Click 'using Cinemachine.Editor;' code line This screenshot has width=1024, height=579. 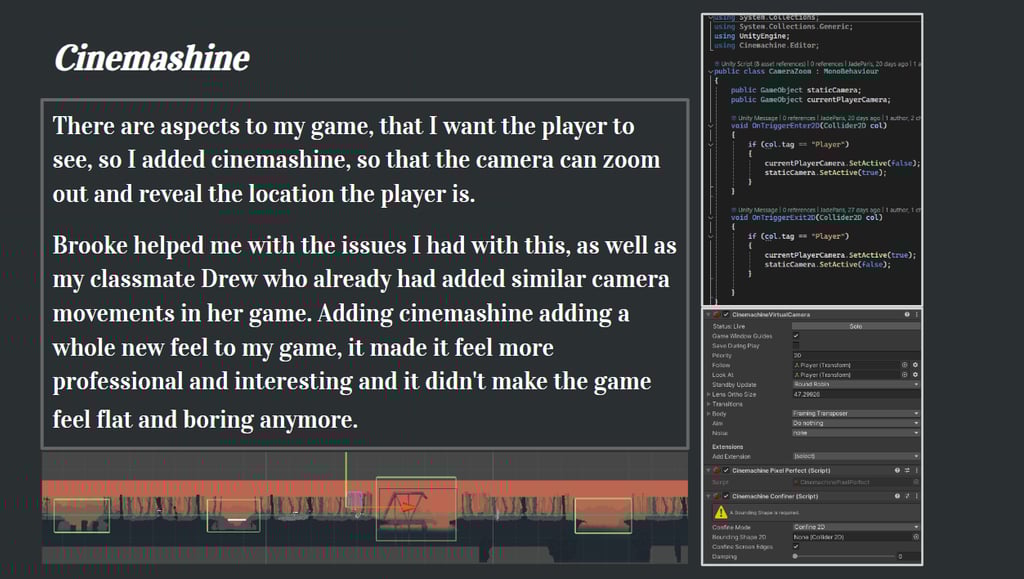766,45
